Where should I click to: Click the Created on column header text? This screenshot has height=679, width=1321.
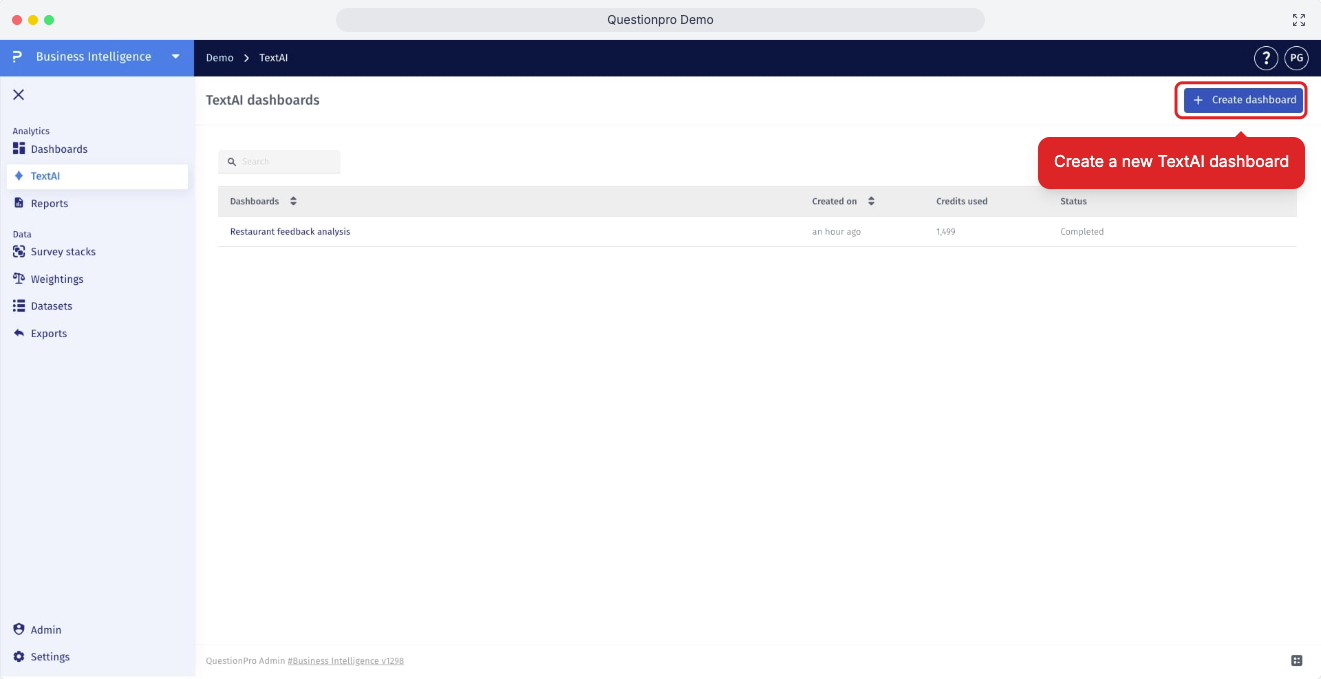[x=834, y=201]
